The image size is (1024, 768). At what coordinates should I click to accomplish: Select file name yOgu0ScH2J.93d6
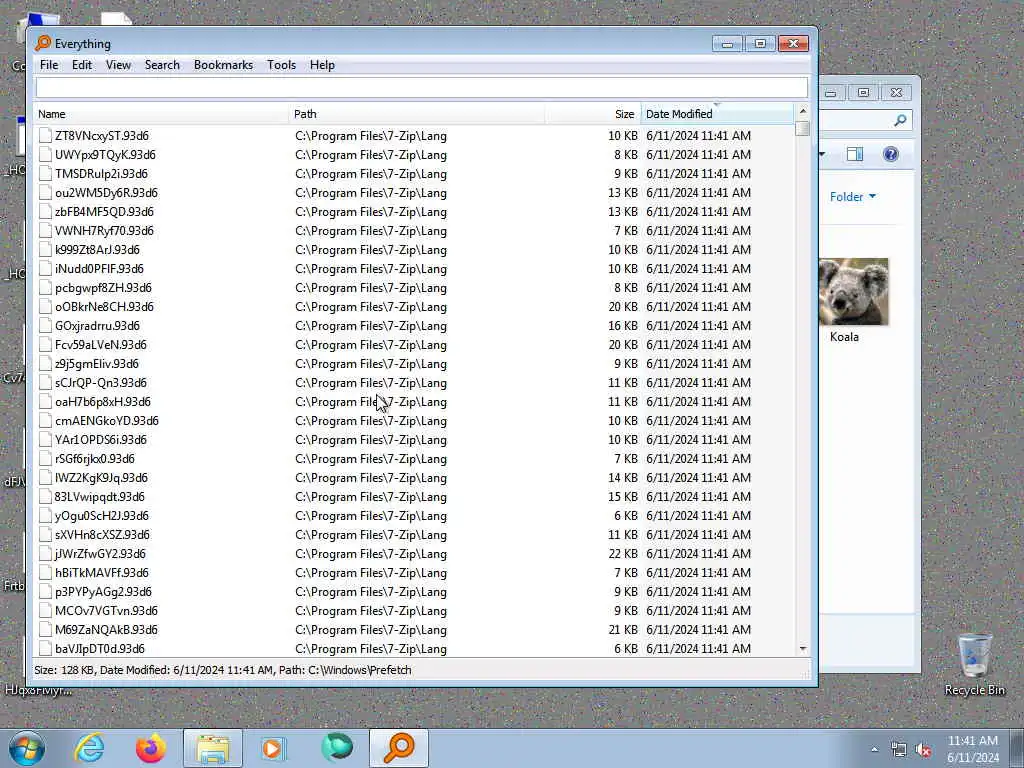pyautogui.click(x=101, y=515)
